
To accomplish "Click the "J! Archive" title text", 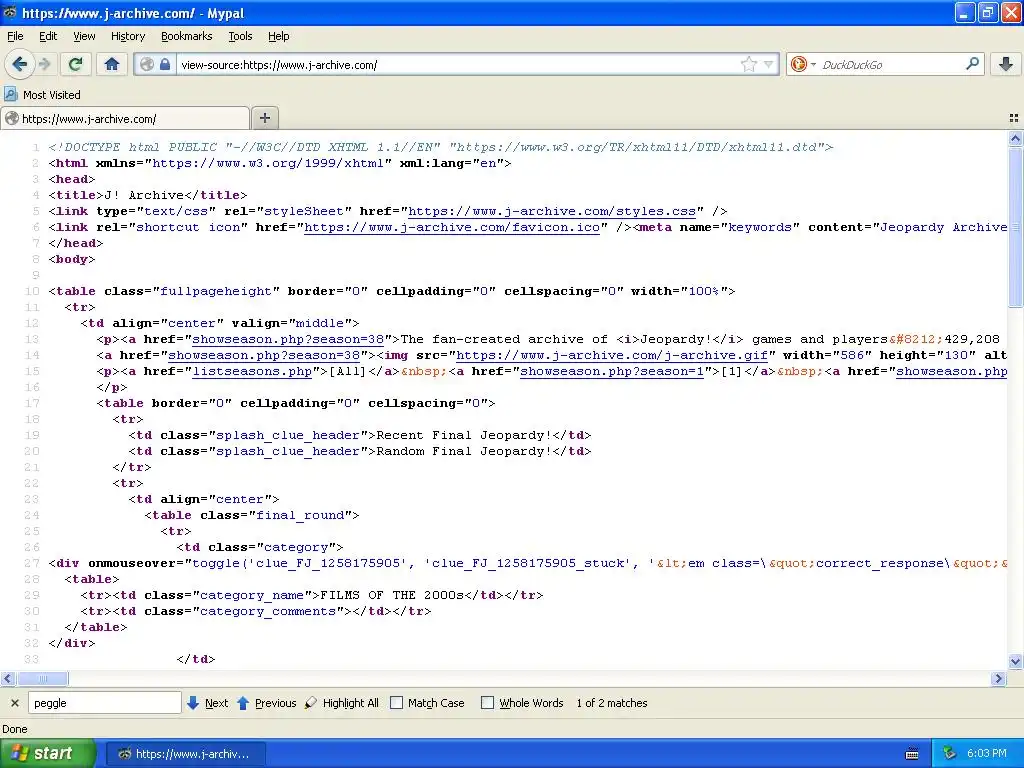I will tap(144, 195).
